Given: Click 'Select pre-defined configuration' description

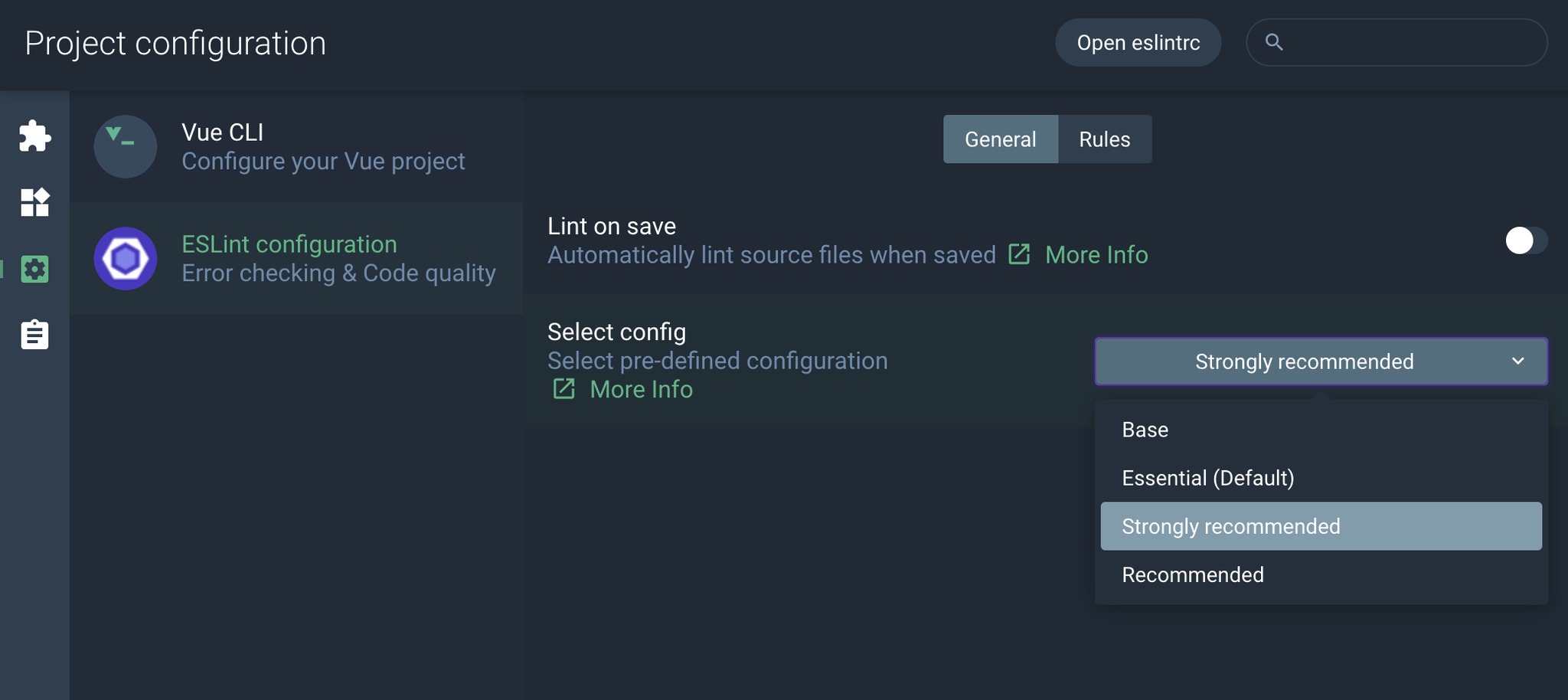Looking at the screenshot, I should tap(717, 361).
